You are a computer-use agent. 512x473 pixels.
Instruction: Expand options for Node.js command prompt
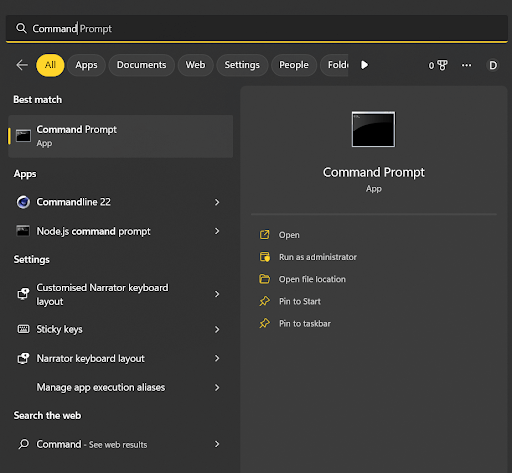tap(217, 231)
